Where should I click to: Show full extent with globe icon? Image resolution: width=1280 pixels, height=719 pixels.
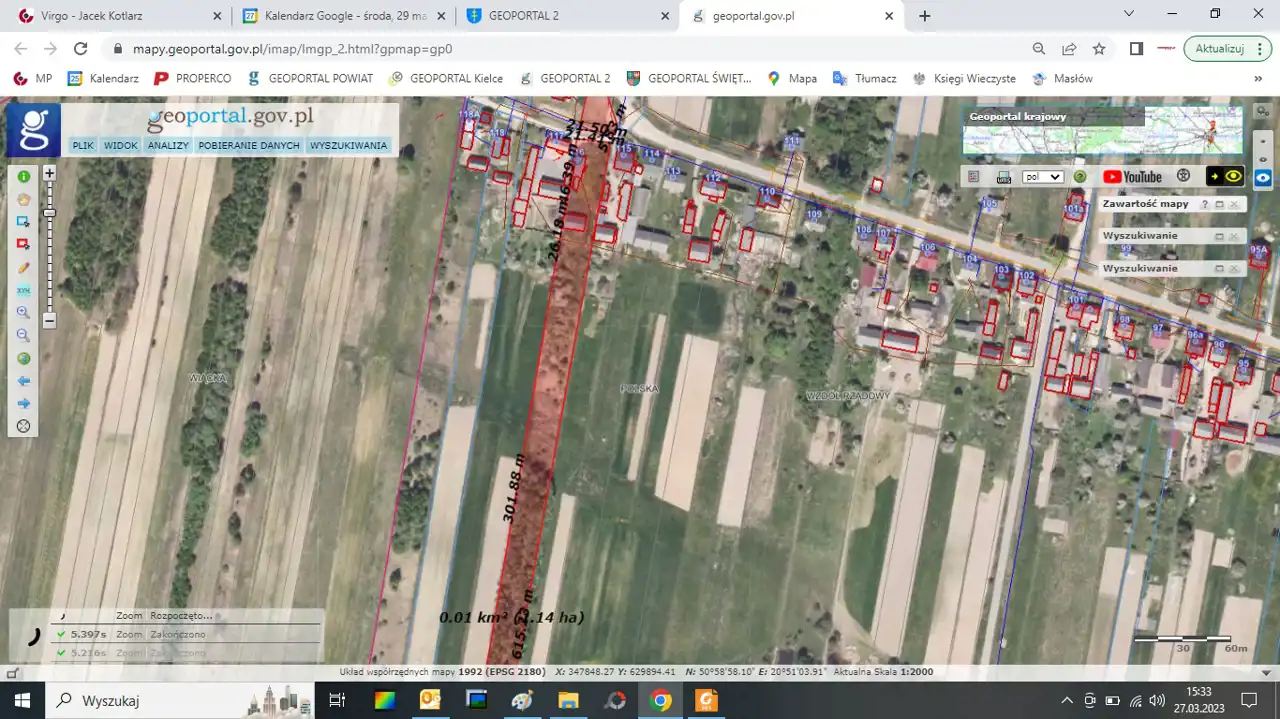tap(23, 359)
